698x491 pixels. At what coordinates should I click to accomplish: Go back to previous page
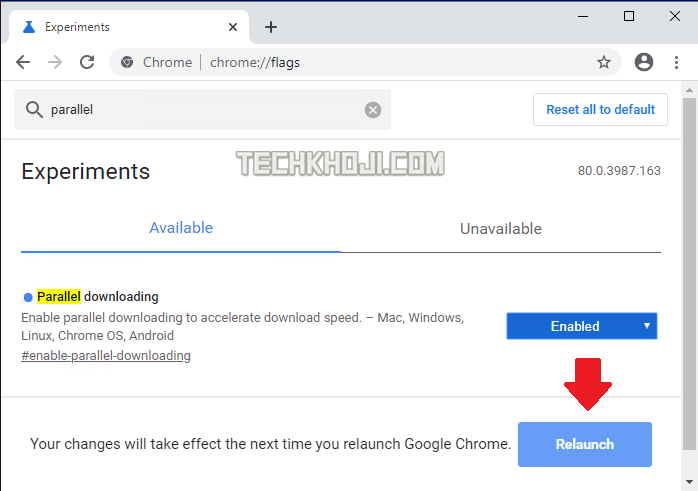[23, 62]
